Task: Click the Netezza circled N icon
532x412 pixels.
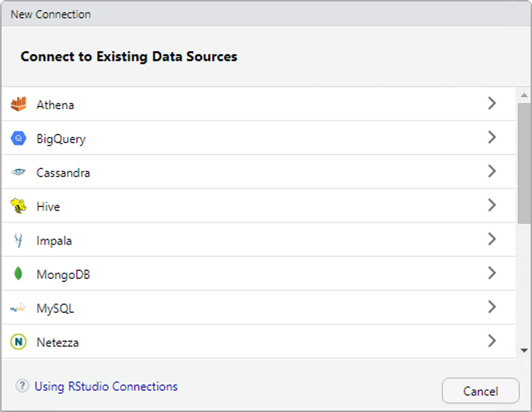Action: [x=18, y=341]
